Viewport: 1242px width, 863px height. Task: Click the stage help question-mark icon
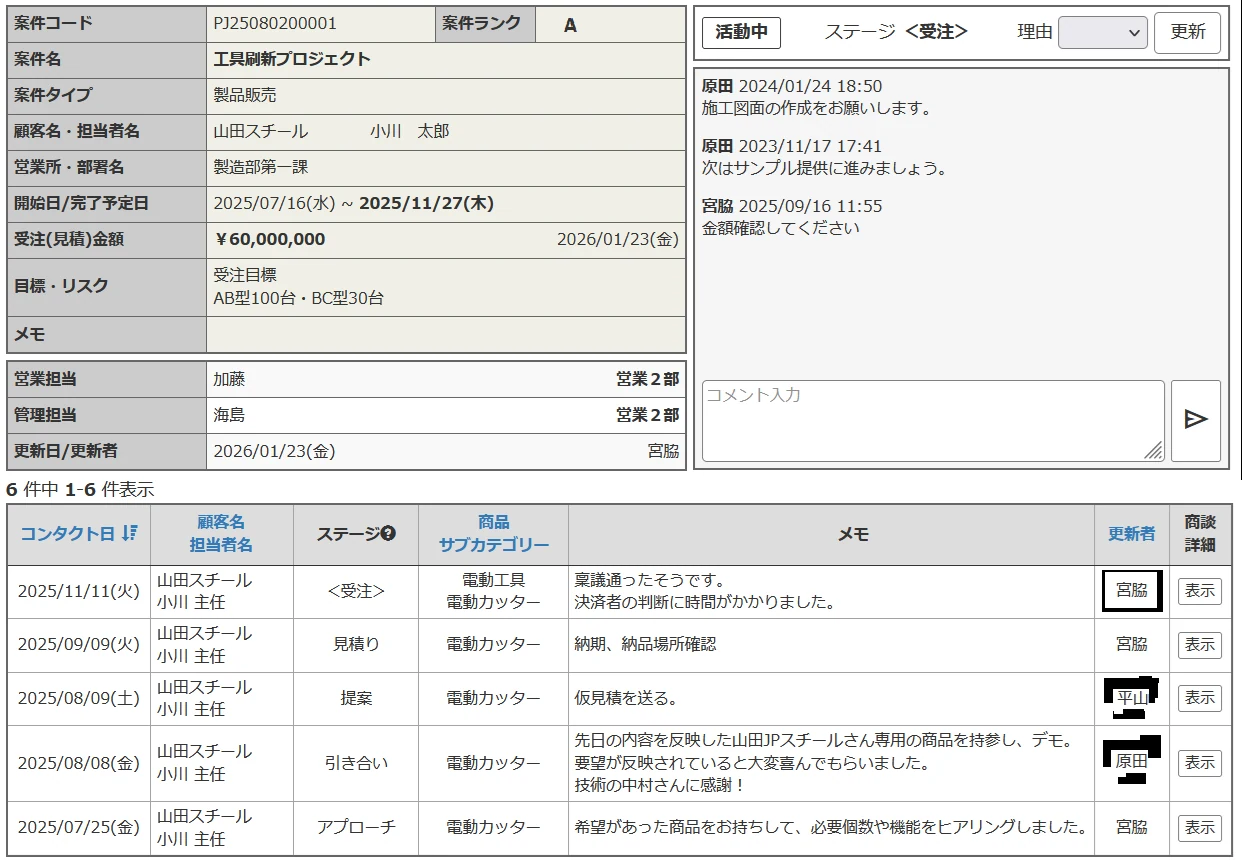388,534
